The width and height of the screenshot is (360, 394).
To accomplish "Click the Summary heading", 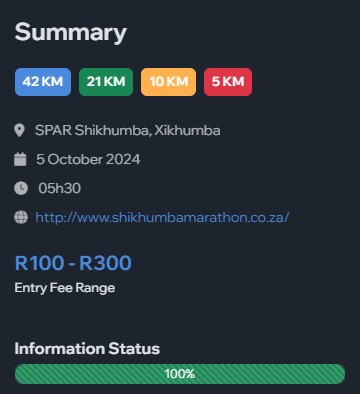I will pyautogui.click(x=71, y=32).
